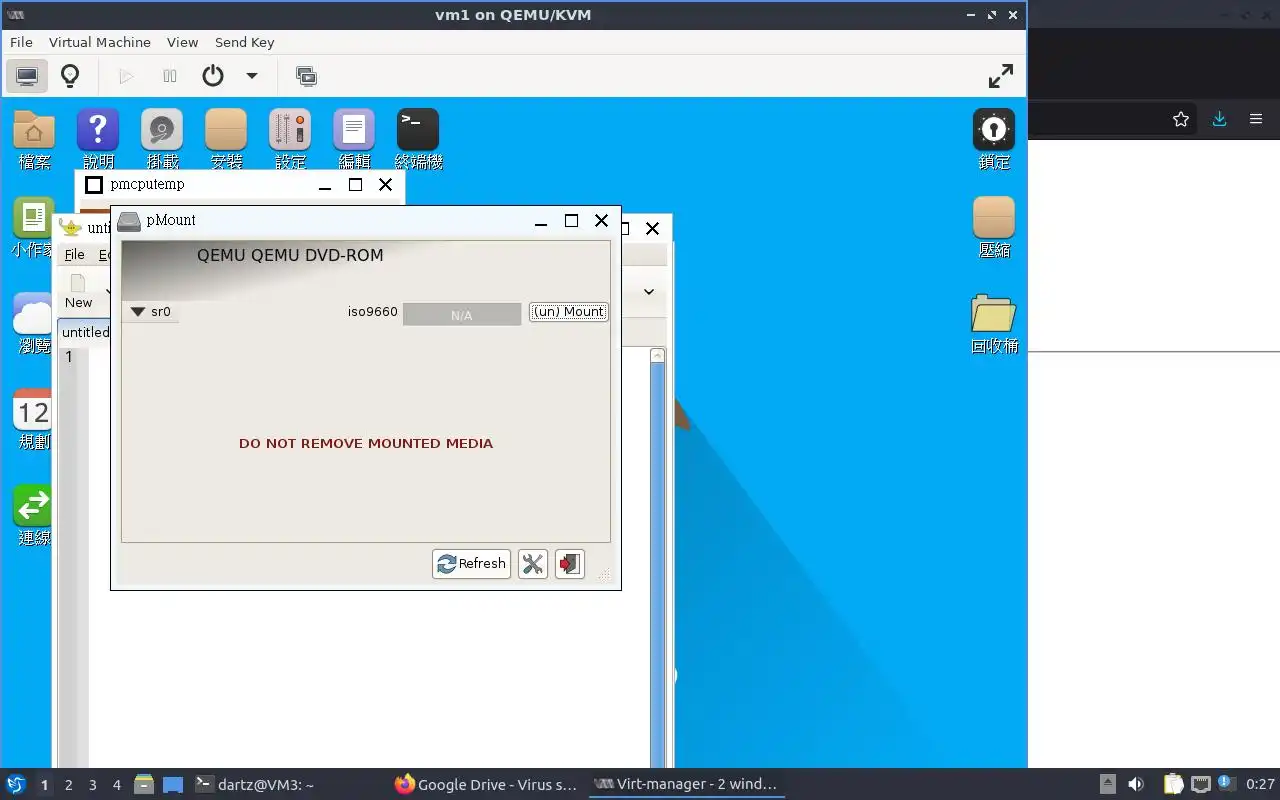Image resolution: width=1280 pixels, height=800 pixels.
Task: Open the File menu in editor window
Action: tap(75, 255)
